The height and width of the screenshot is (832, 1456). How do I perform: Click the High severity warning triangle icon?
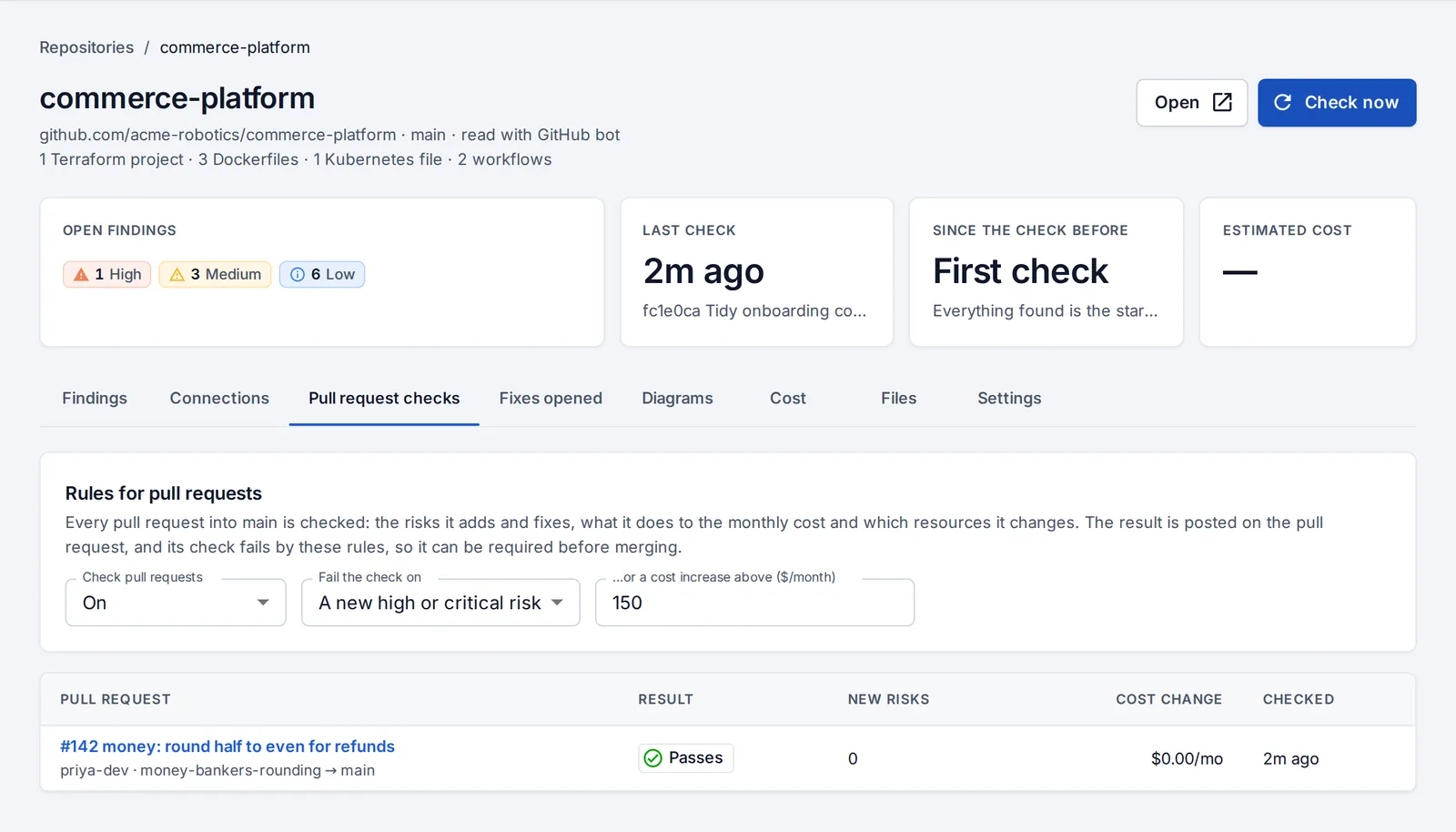coord(81,274)
